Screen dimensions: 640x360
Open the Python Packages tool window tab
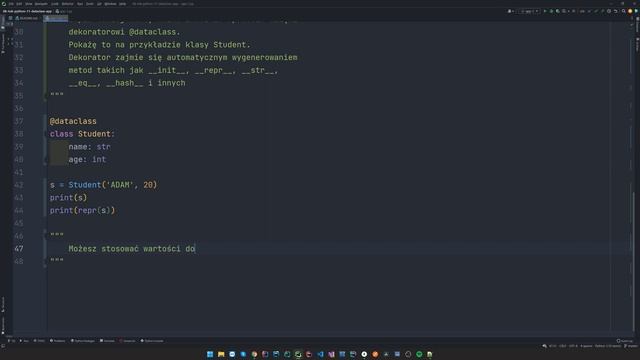coord(83,341)
